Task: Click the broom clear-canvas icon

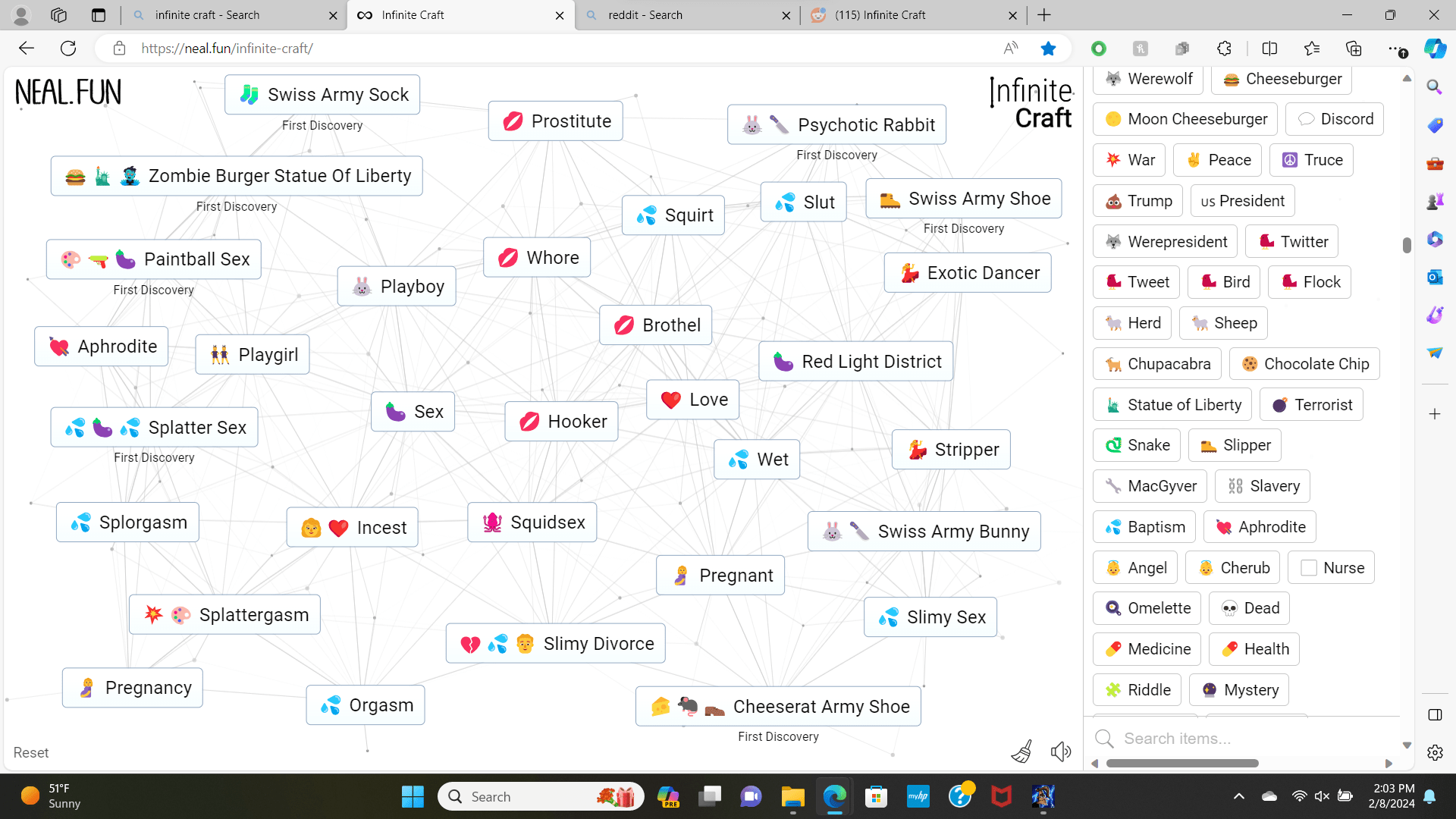Action: coord(1021,752)
